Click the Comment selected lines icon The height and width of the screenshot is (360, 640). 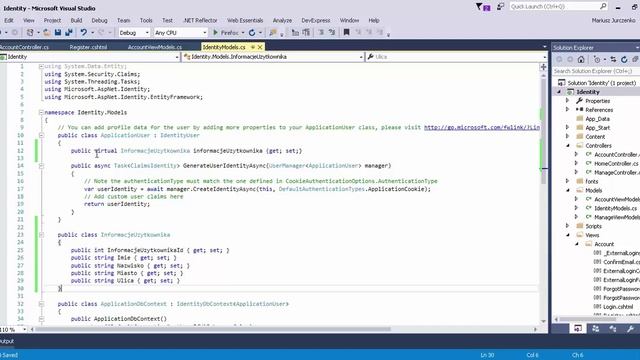coord(321,32)
